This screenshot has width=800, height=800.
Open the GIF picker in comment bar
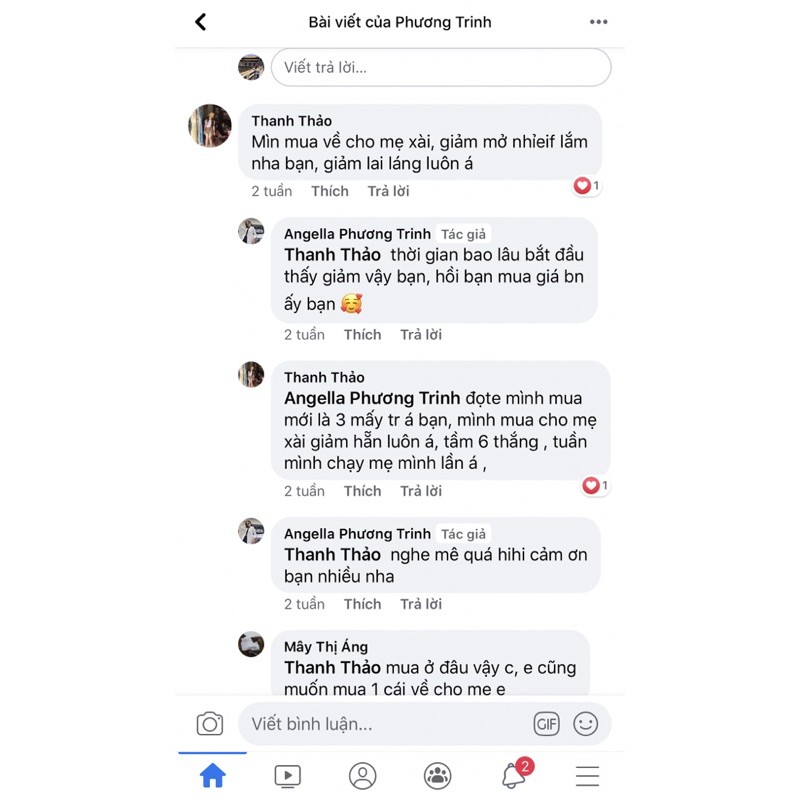tap(546, 723)
